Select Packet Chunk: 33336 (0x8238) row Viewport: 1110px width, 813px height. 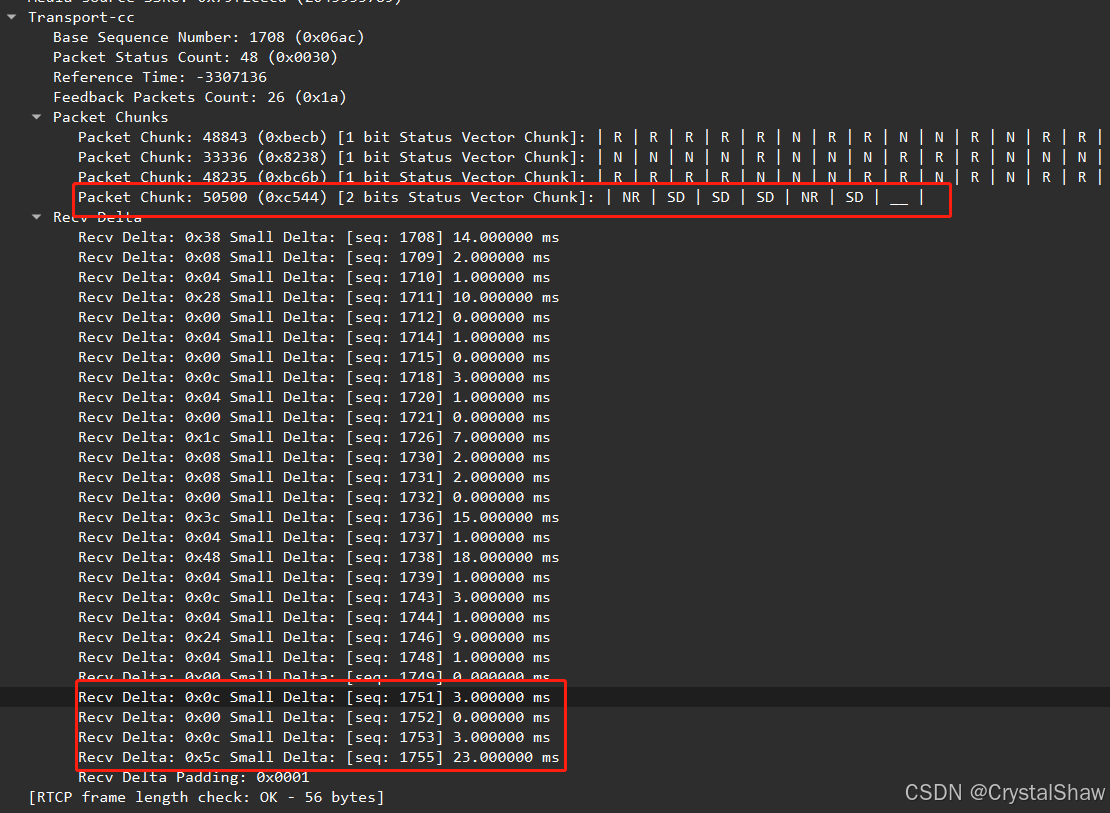590,157
